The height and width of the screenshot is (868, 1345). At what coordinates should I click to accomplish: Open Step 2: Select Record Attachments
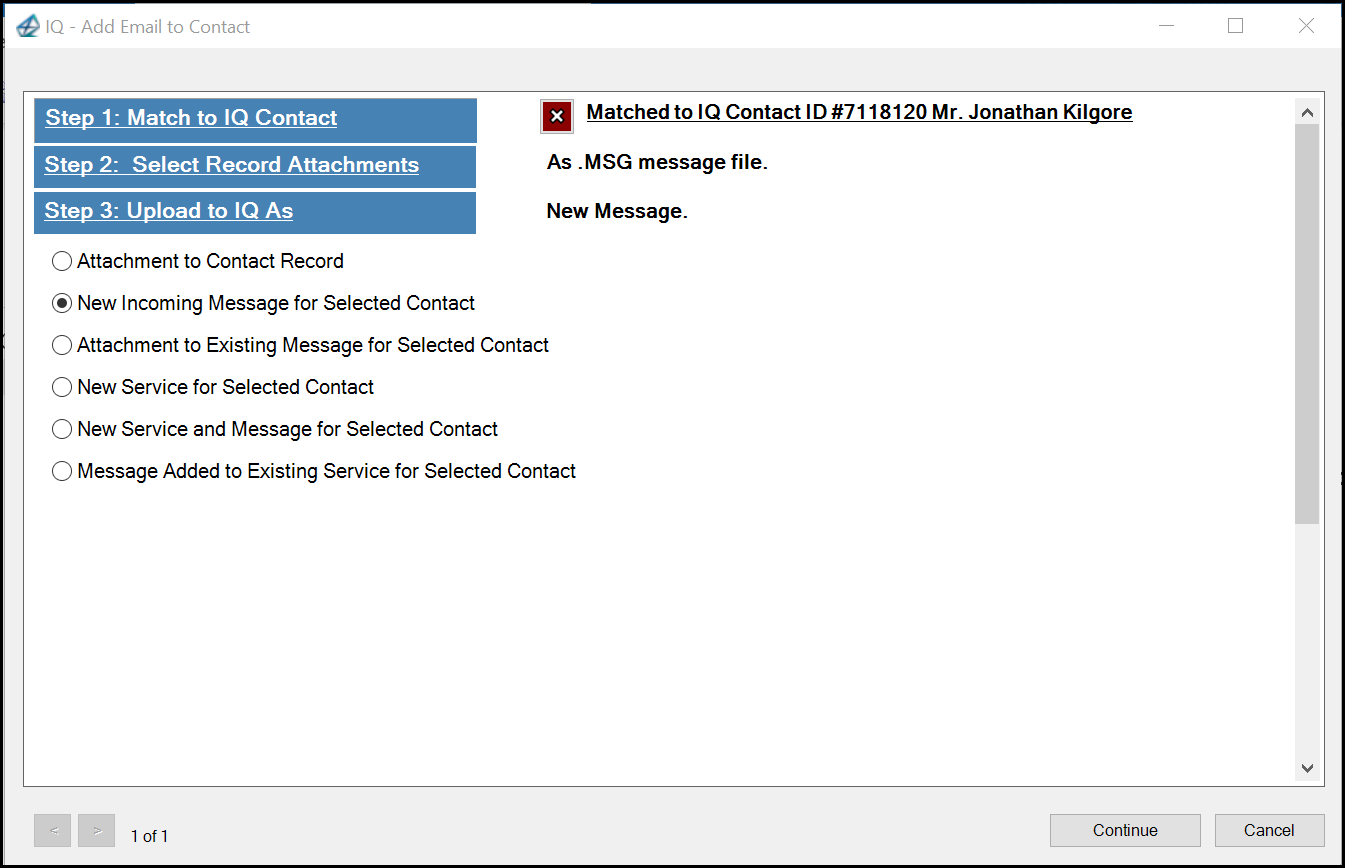pyautogui.click(x=255, y=166)
